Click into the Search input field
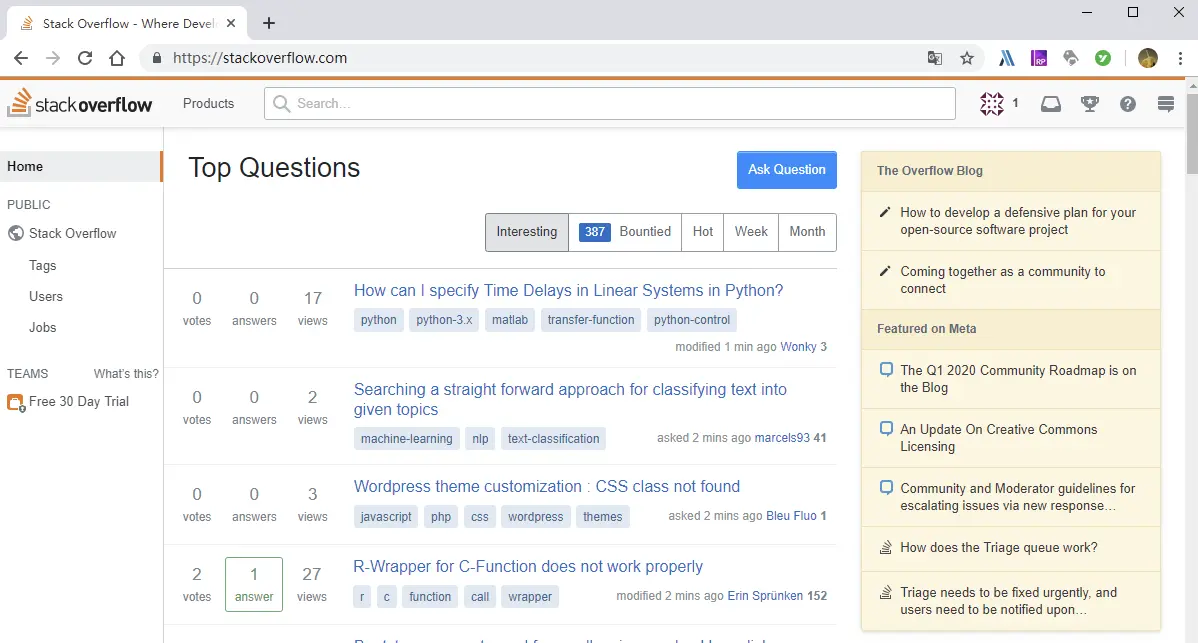This screenshot has height=643, width=1198. (610, 103)
